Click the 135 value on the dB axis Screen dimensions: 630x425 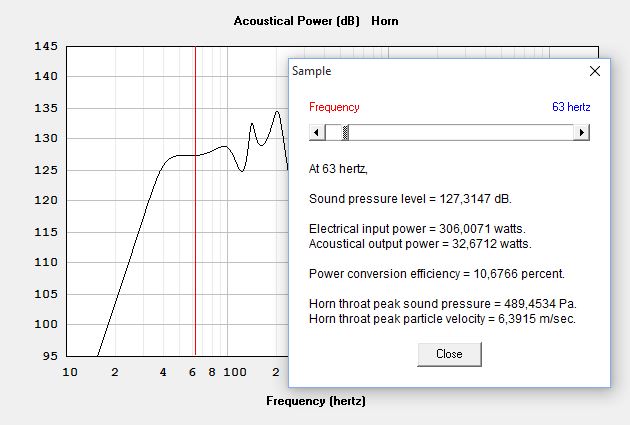click(46, 108)
